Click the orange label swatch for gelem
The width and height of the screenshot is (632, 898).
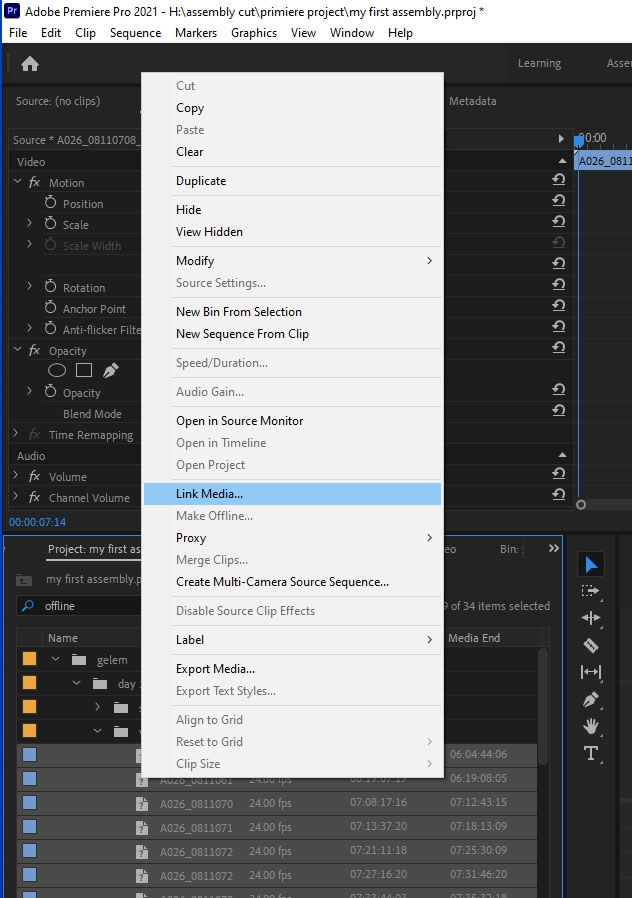click(x=29, y=660)
